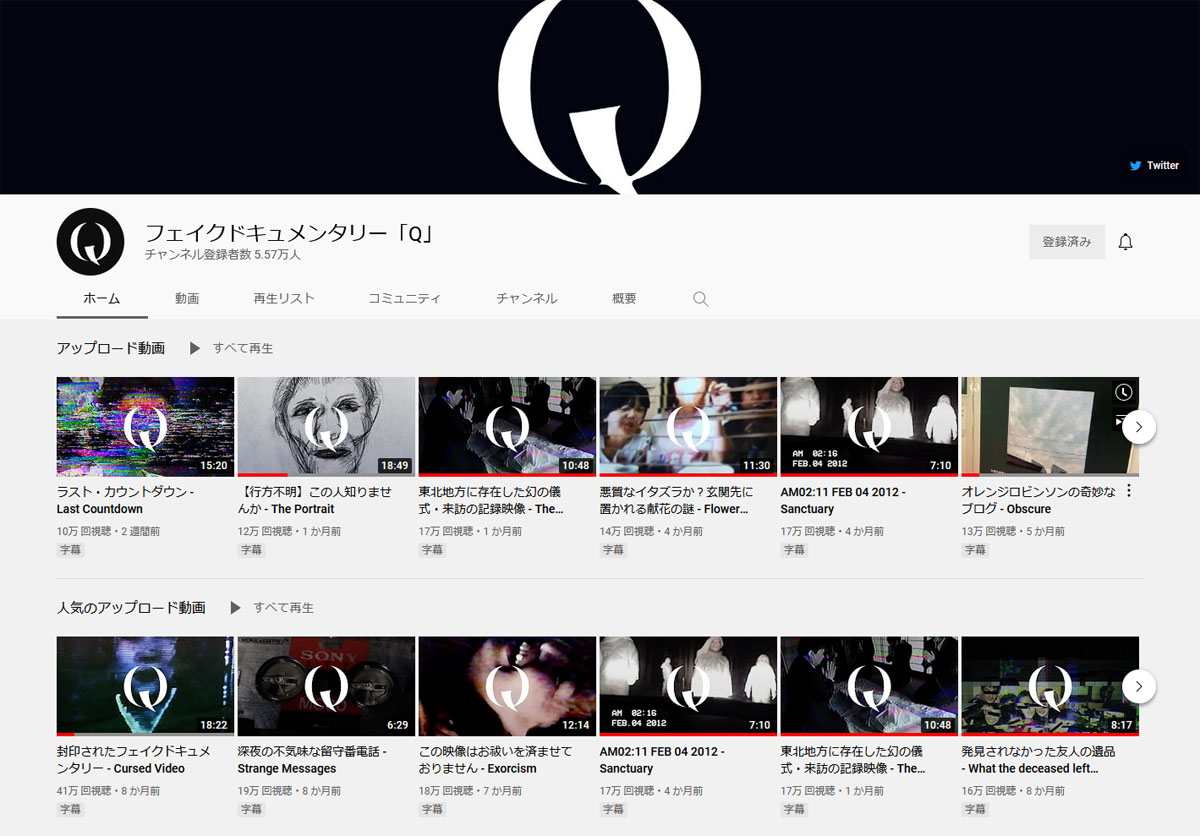
Task: Click the Exorcism video thumbnail
Action: coord(507,686)
